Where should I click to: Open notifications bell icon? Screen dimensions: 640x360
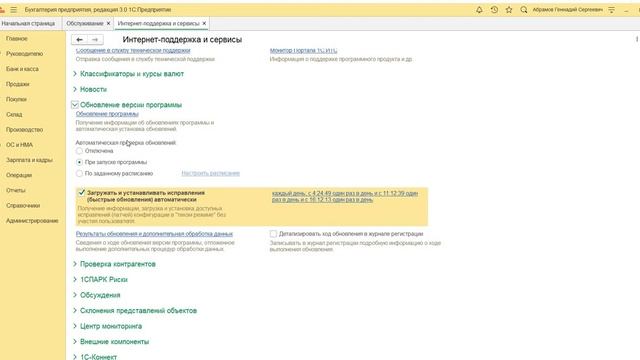click(479, 9)
